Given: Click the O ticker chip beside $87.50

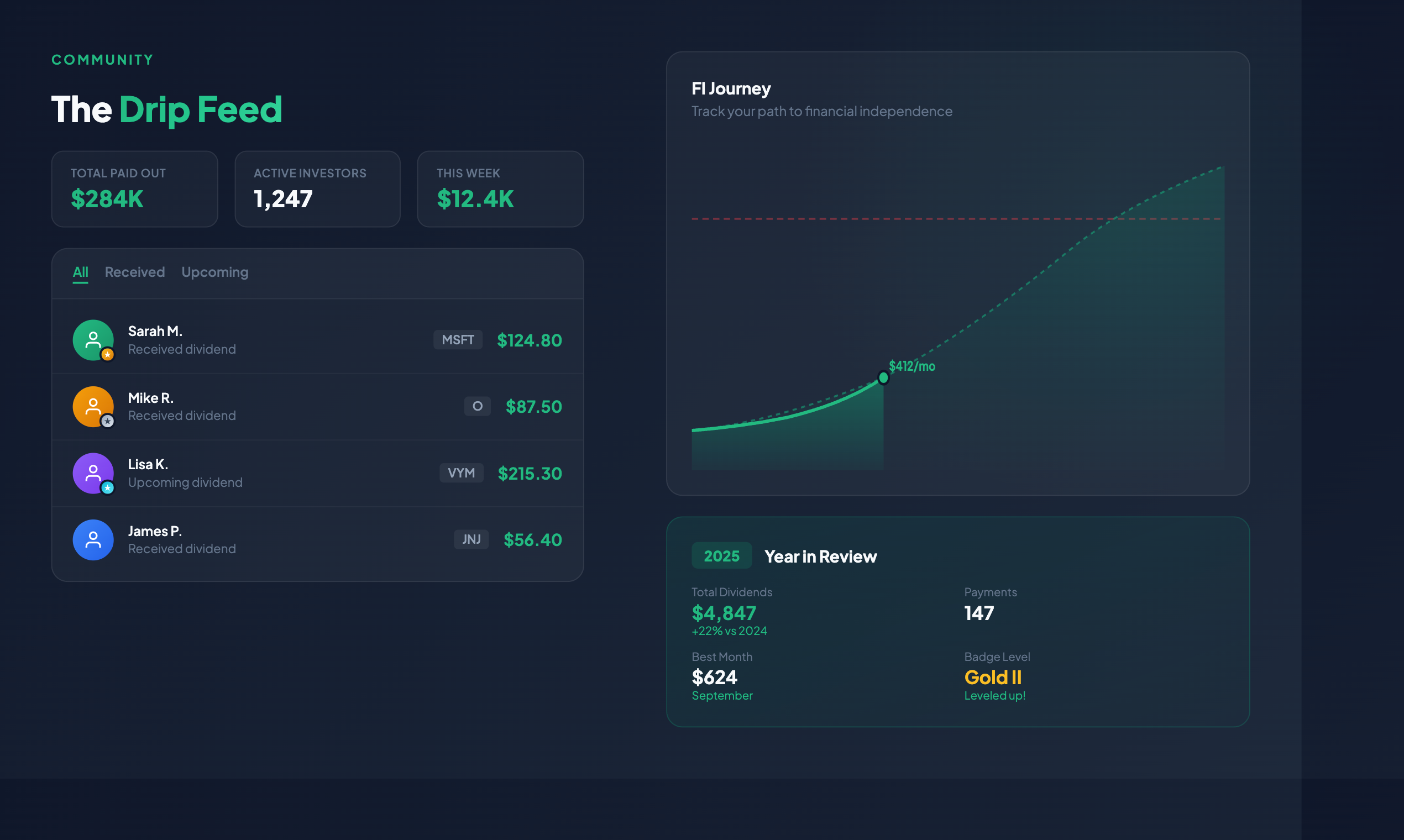Looking at the screenshot, I should [477, 406].
